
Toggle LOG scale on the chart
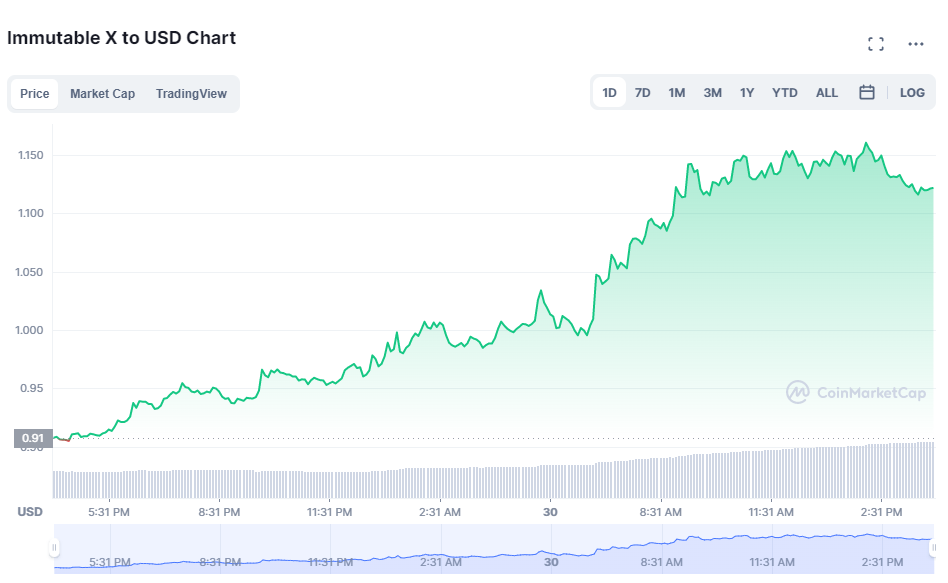(912, 93)
